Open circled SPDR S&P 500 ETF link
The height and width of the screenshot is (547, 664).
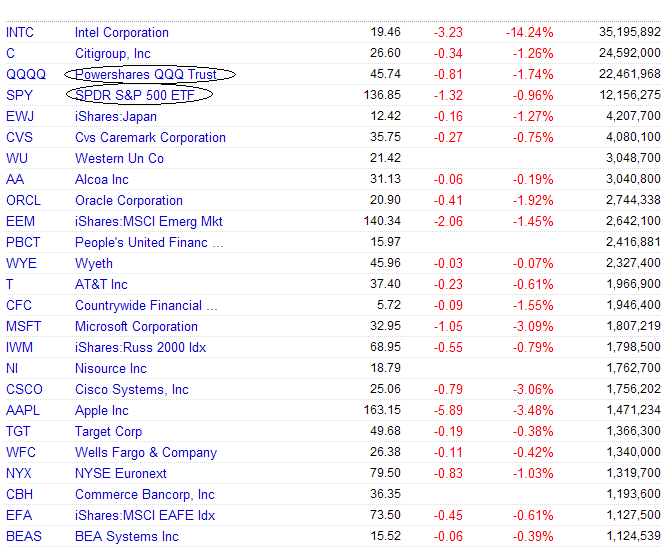[x=135, y=96]
